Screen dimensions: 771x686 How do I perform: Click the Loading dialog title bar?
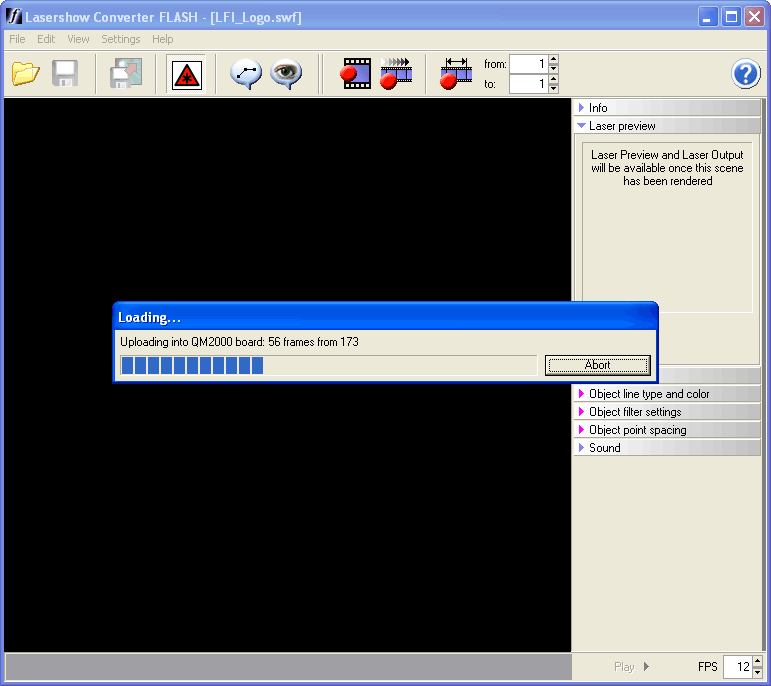tap(386, 317)
